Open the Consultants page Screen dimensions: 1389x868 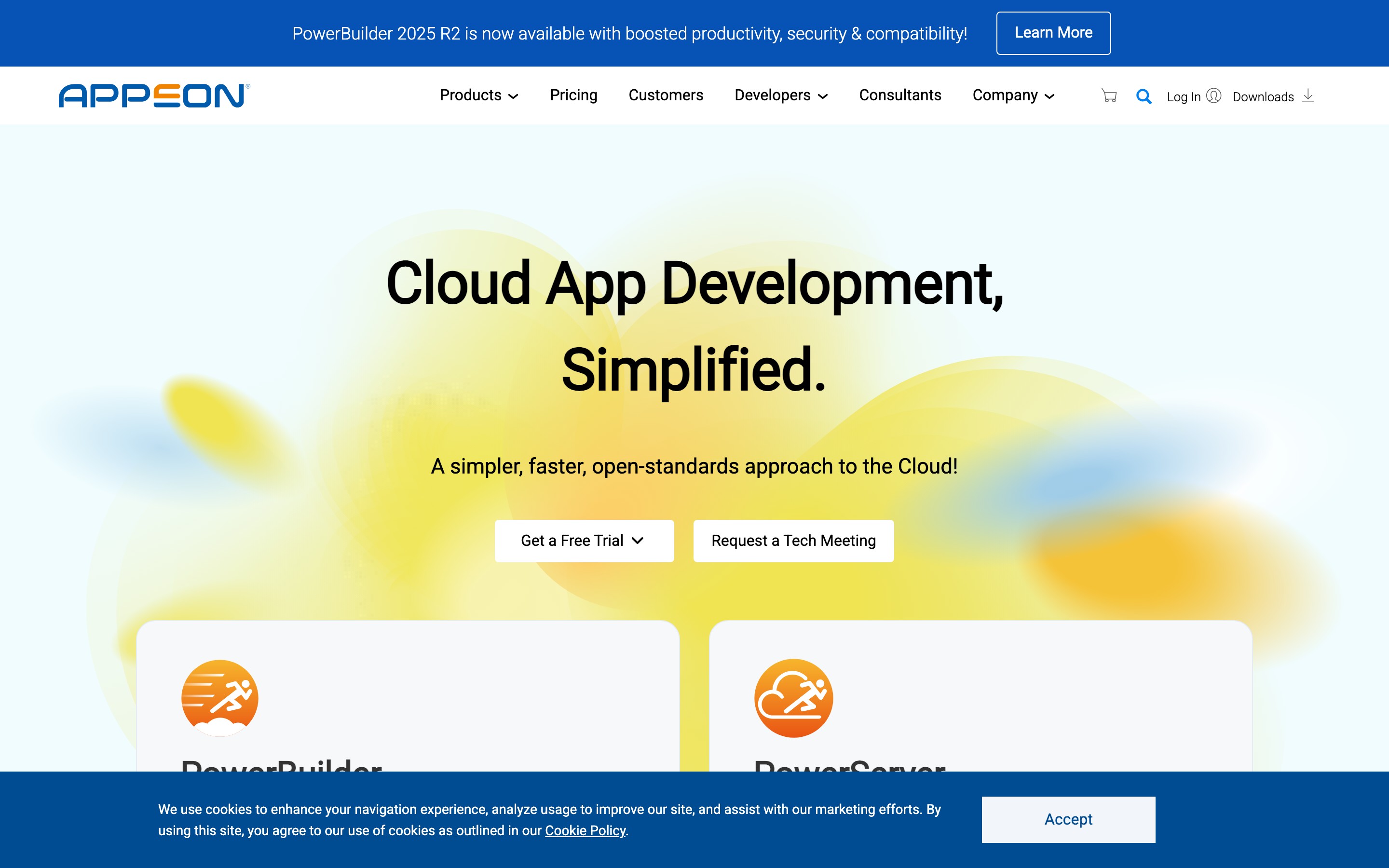899,95
